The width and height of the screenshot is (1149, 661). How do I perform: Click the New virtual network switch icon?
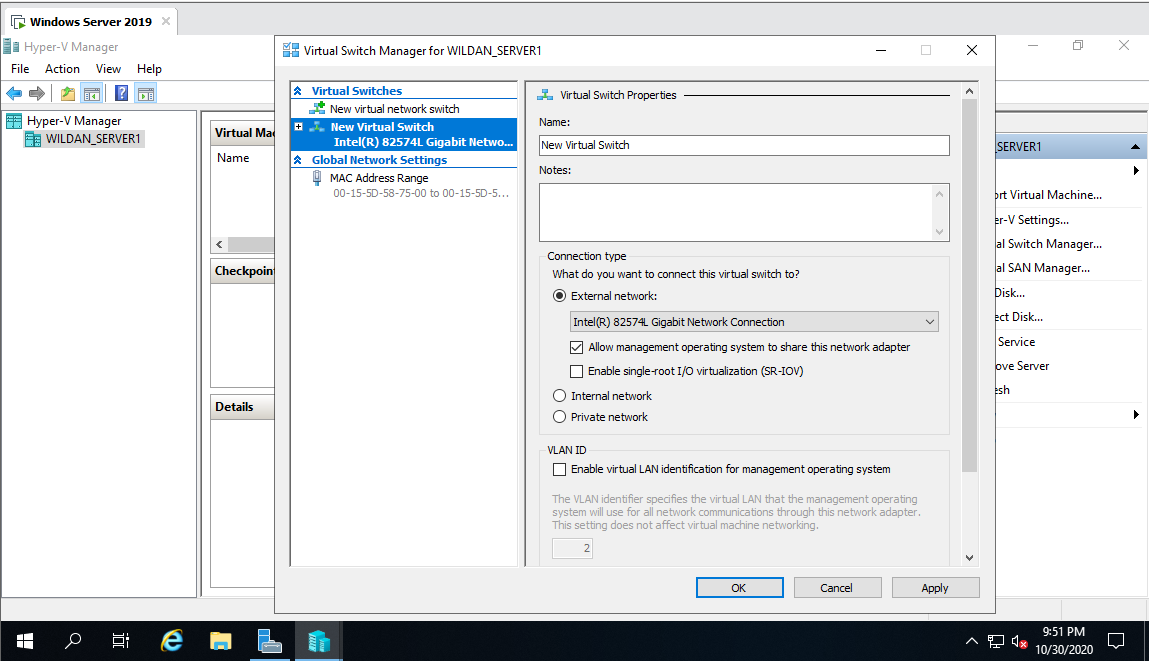pos(317,108)
